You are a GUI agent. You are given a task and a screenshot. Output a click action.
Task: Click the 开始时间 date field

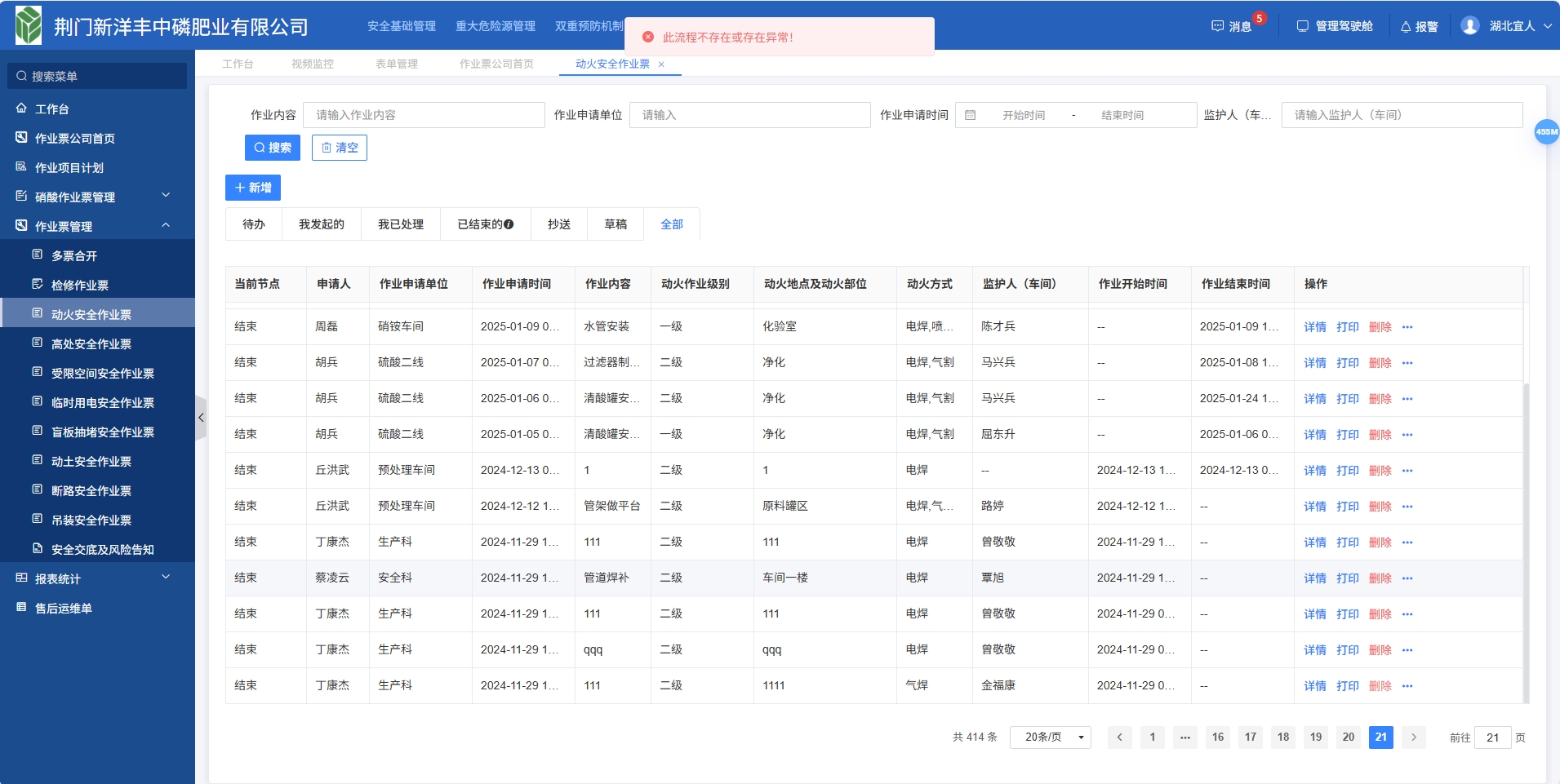(x=1024, y=115)
